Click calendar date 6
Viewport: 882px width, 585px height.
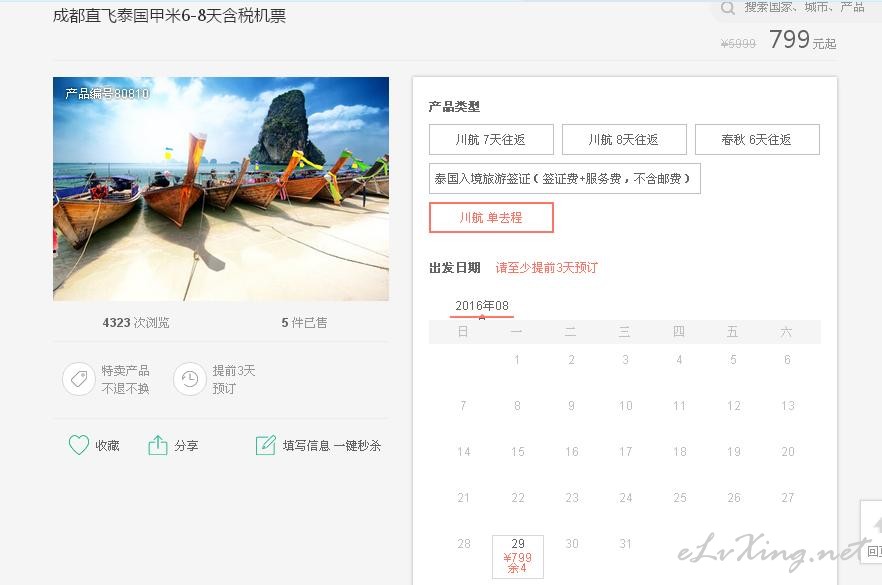(x=788, y=360)
